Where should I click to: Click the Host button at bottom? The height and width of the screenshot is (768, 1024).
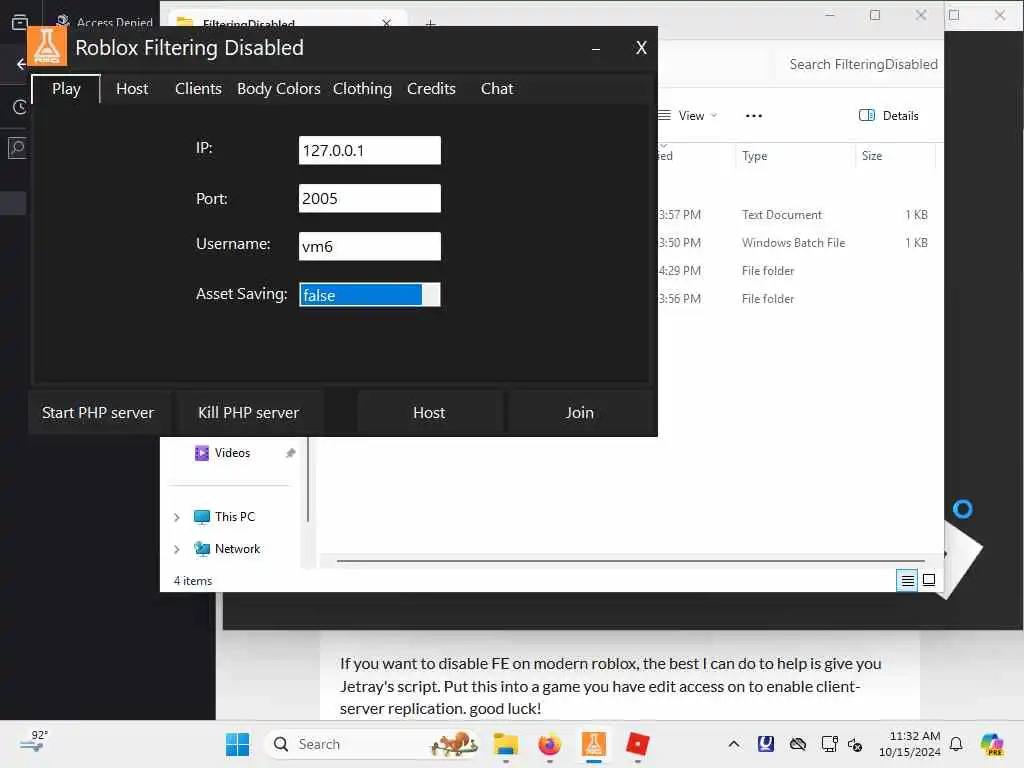[429, 413]
